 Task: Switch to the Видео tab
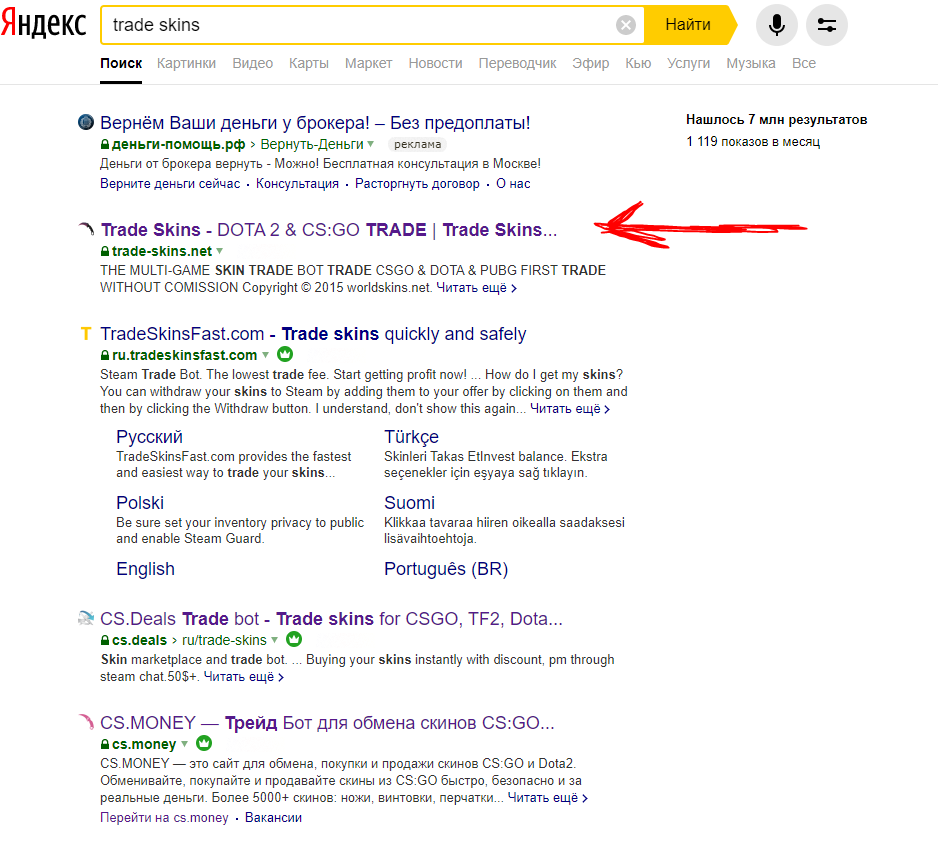(x=252, y=63)
